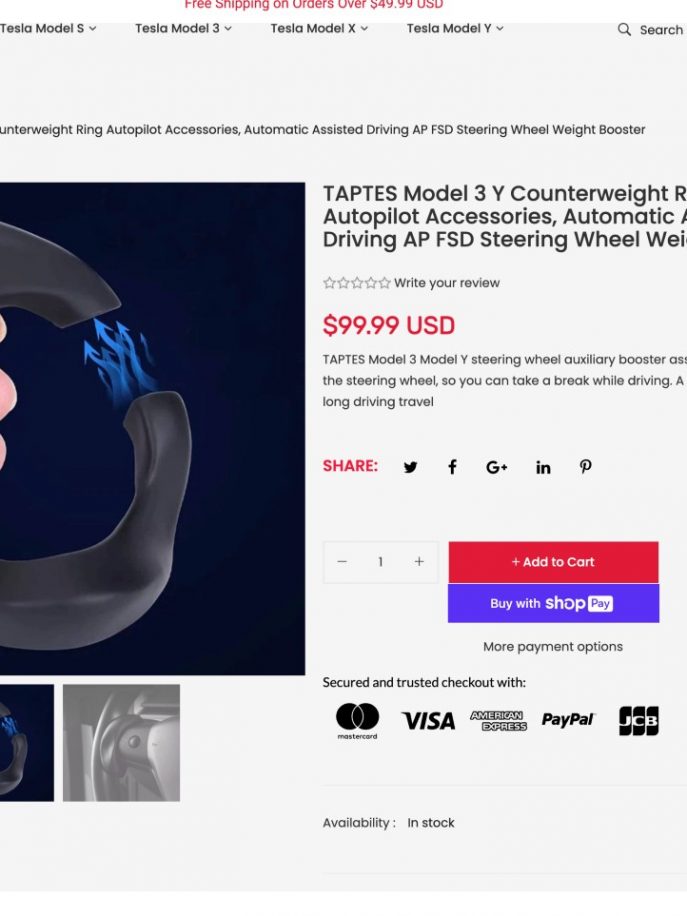
Task: Share product on Pinterest icon
Action: 585,466
